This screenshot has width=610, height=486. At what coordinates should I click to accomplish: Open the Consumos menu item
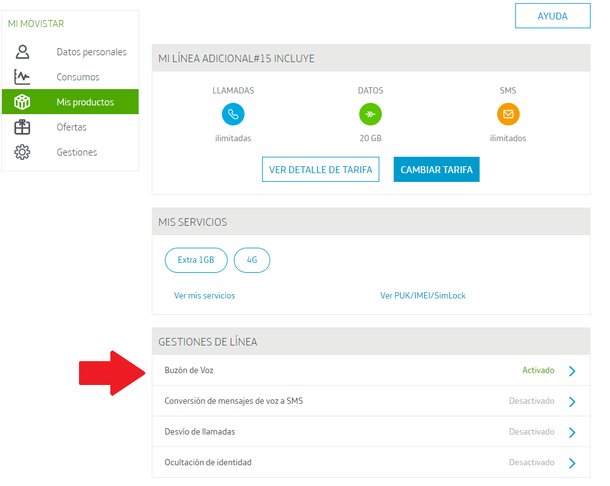click(78, 77)
